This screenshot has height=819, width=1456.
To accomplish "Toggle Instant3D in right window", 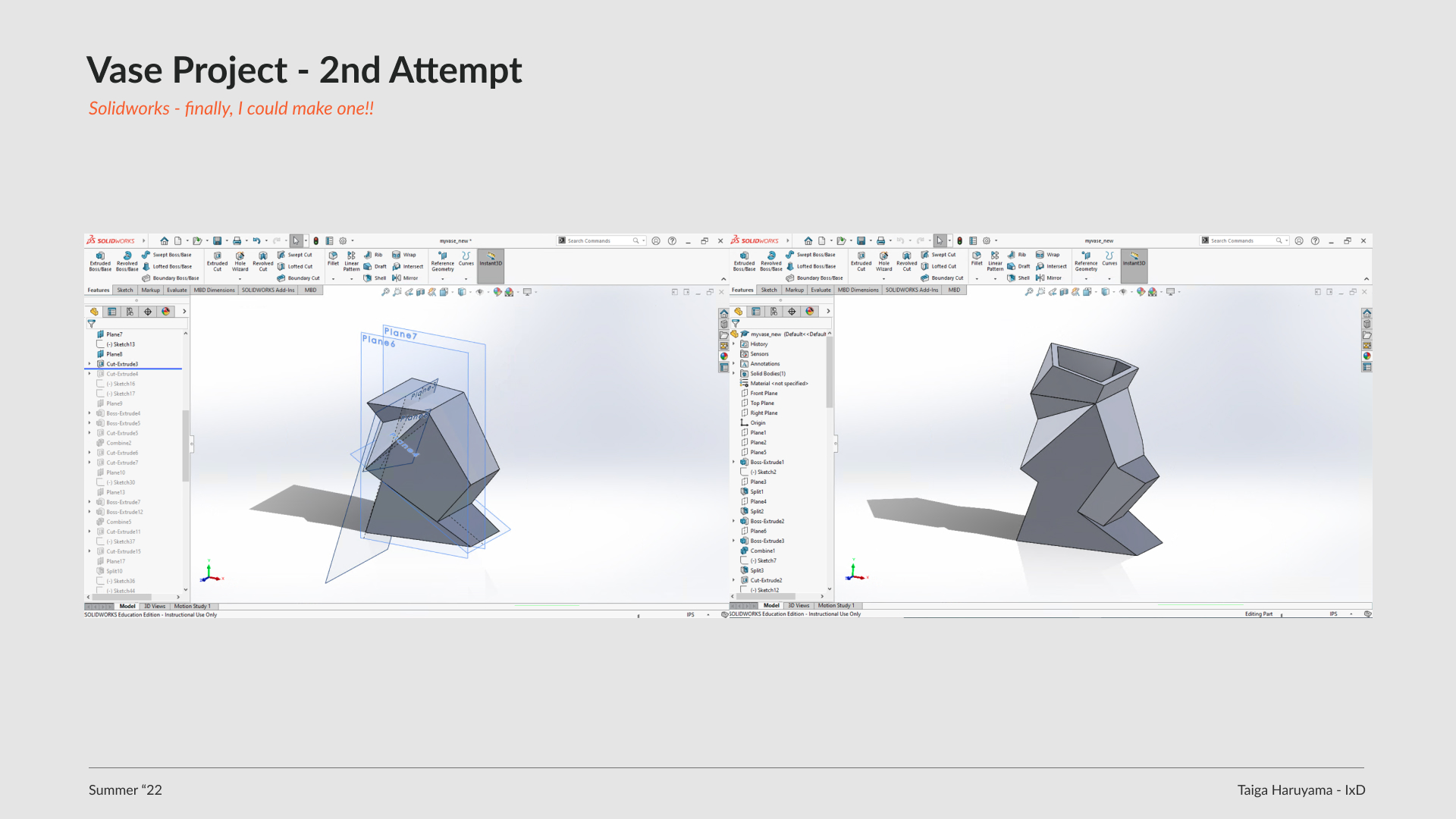I will point(1134,259).
